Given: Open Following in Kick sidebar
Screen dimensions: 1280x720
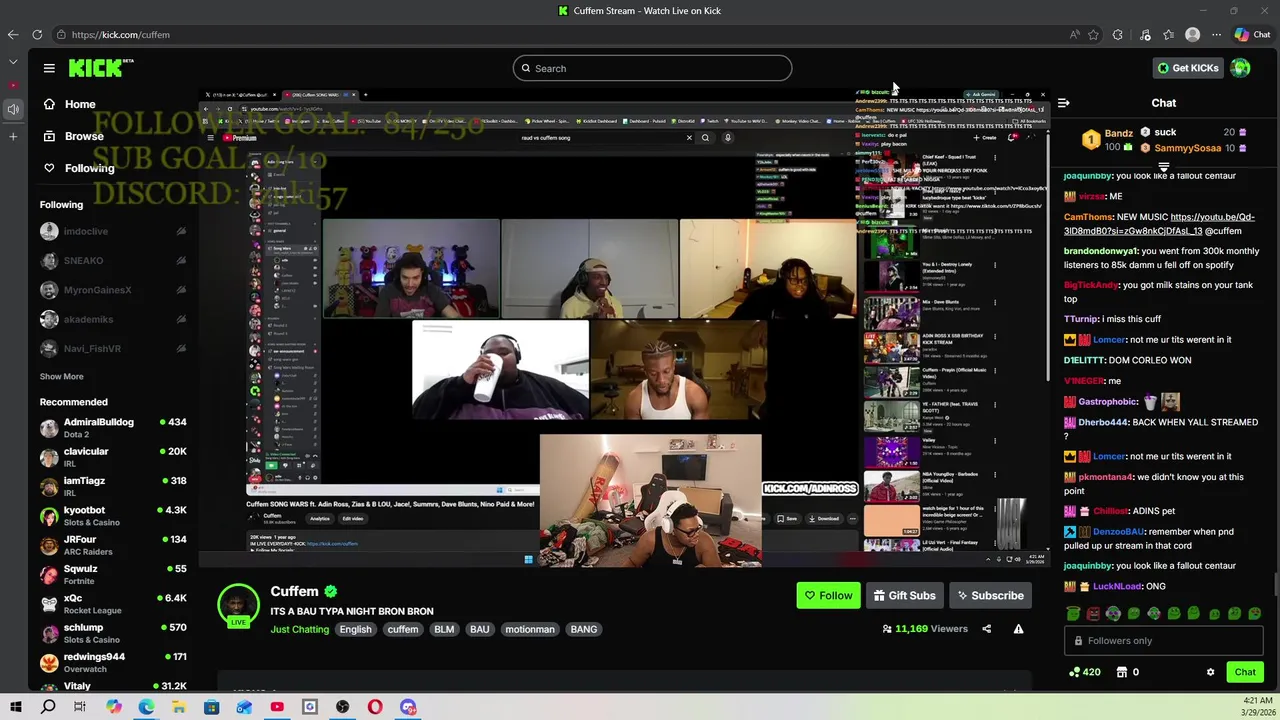Looking at the screenshot, I should coord(79,168).
